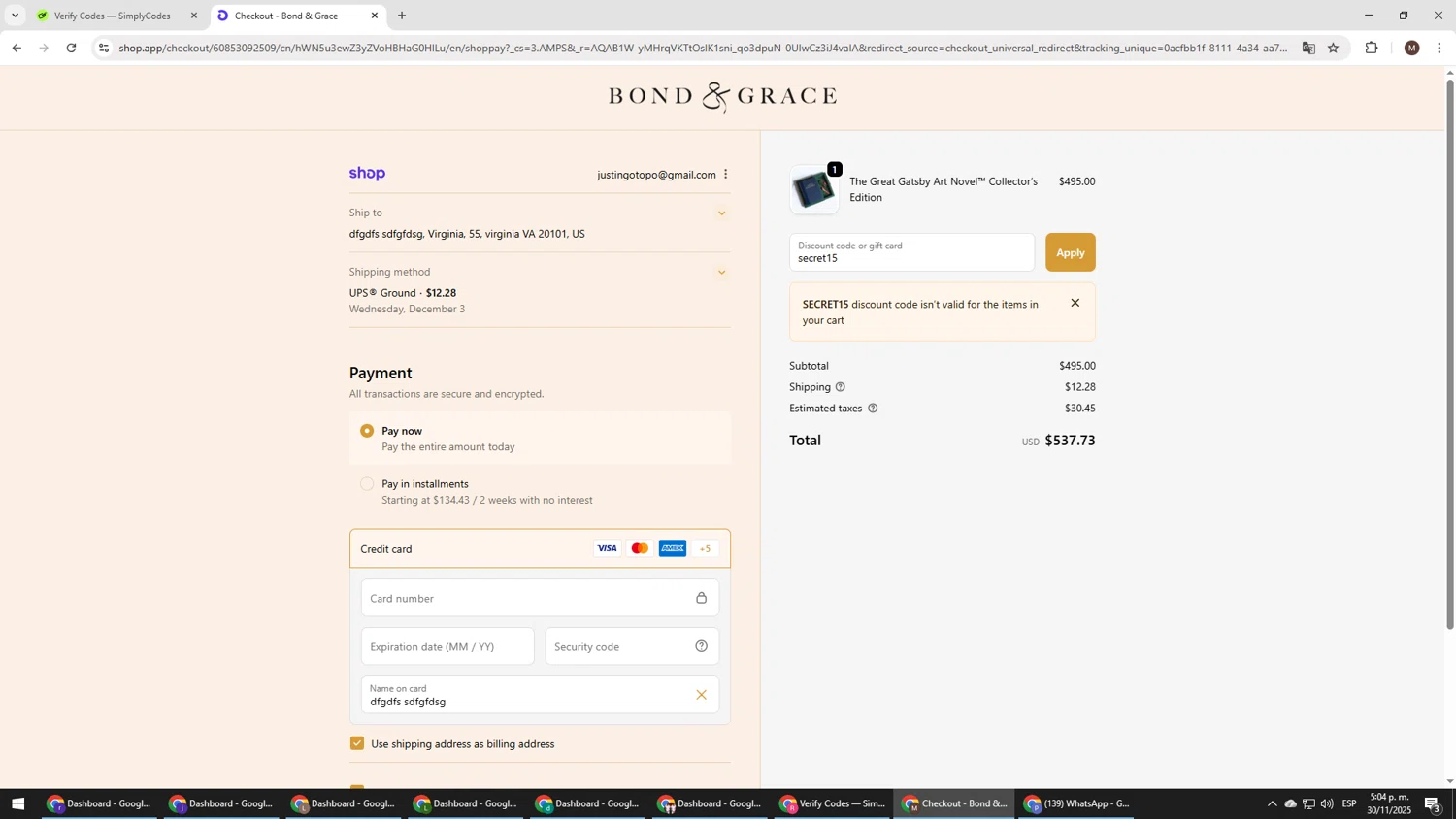Screen dimensions: 1456x819
Task: Click the total amount $537.73
Action: [x=1070, y=441]
